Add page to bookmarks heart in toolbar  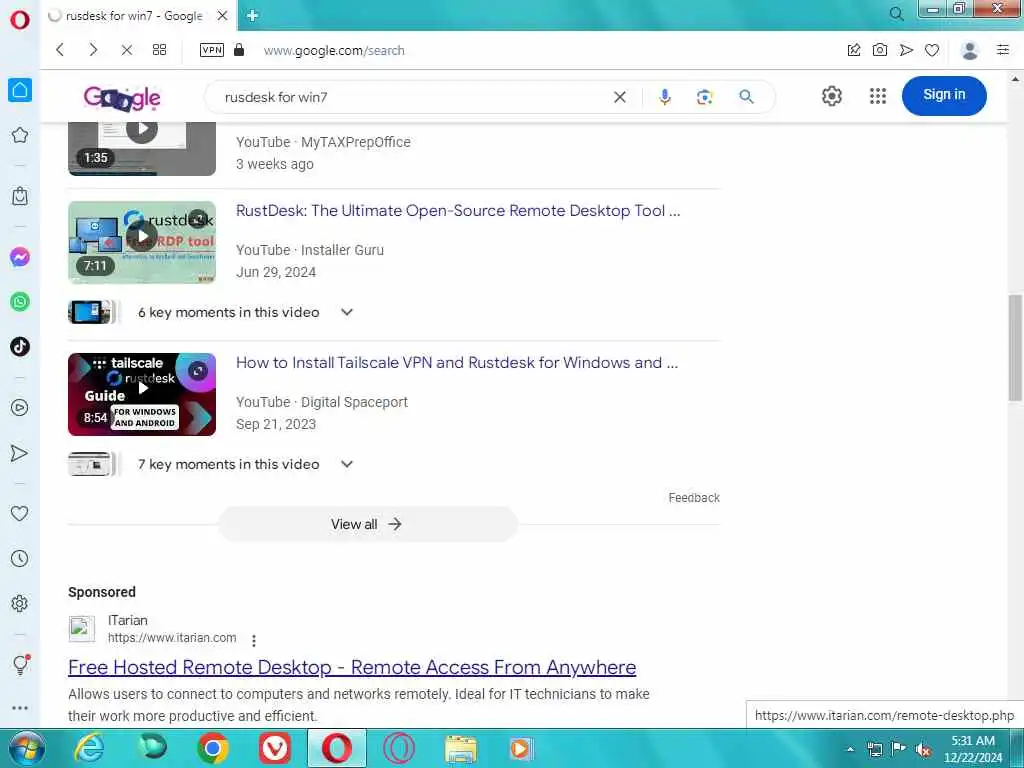(x=932, y=50)
